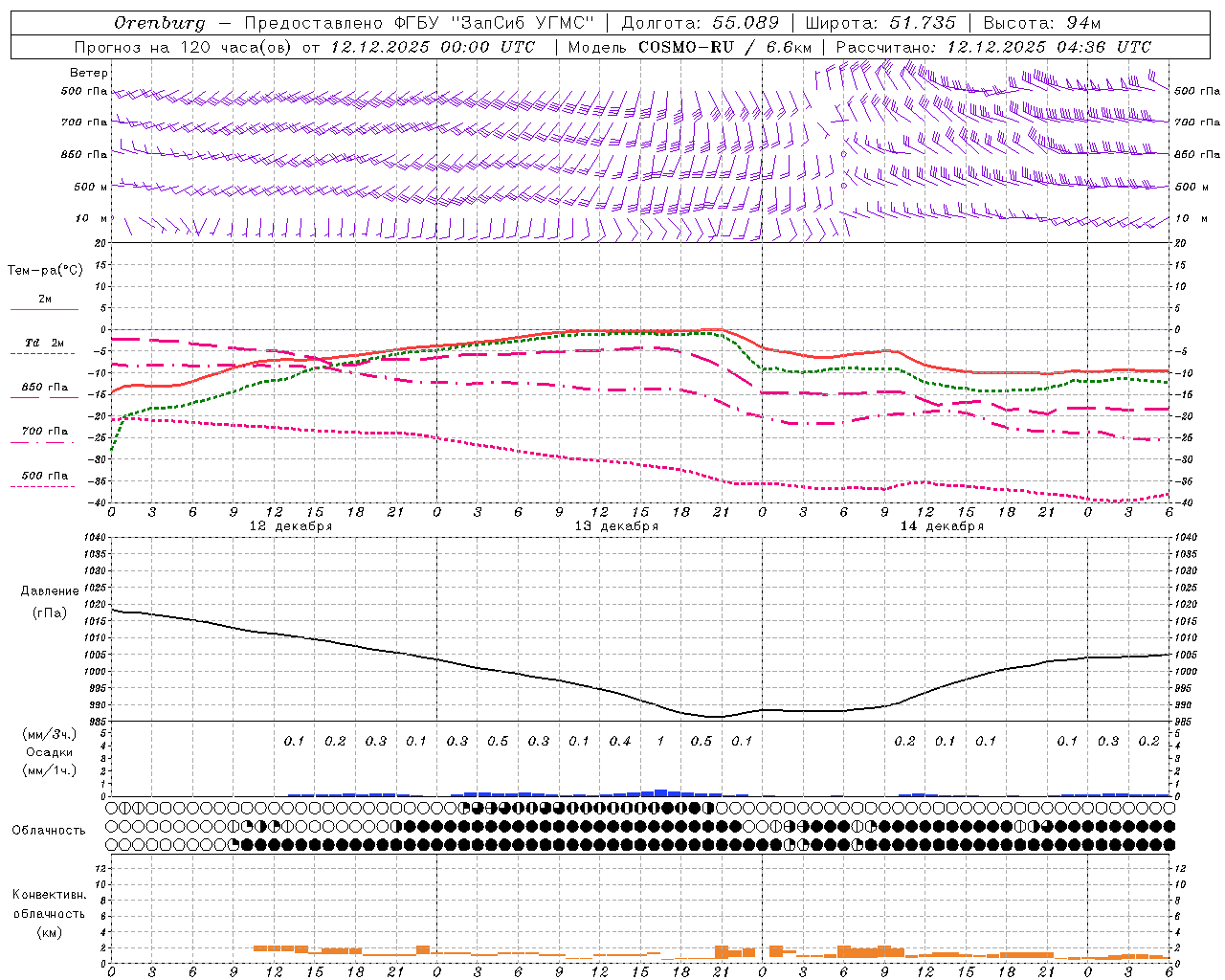The height and width of the screenshot is (980, 1225).
Task: Click the 'Тем-ра(°C)' temperature label
Action: (45, 271)
